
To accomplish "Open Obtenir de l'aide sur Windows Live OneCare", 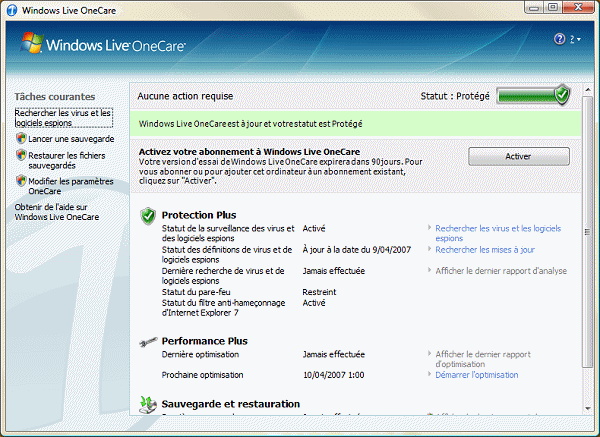I will point(57,211).
